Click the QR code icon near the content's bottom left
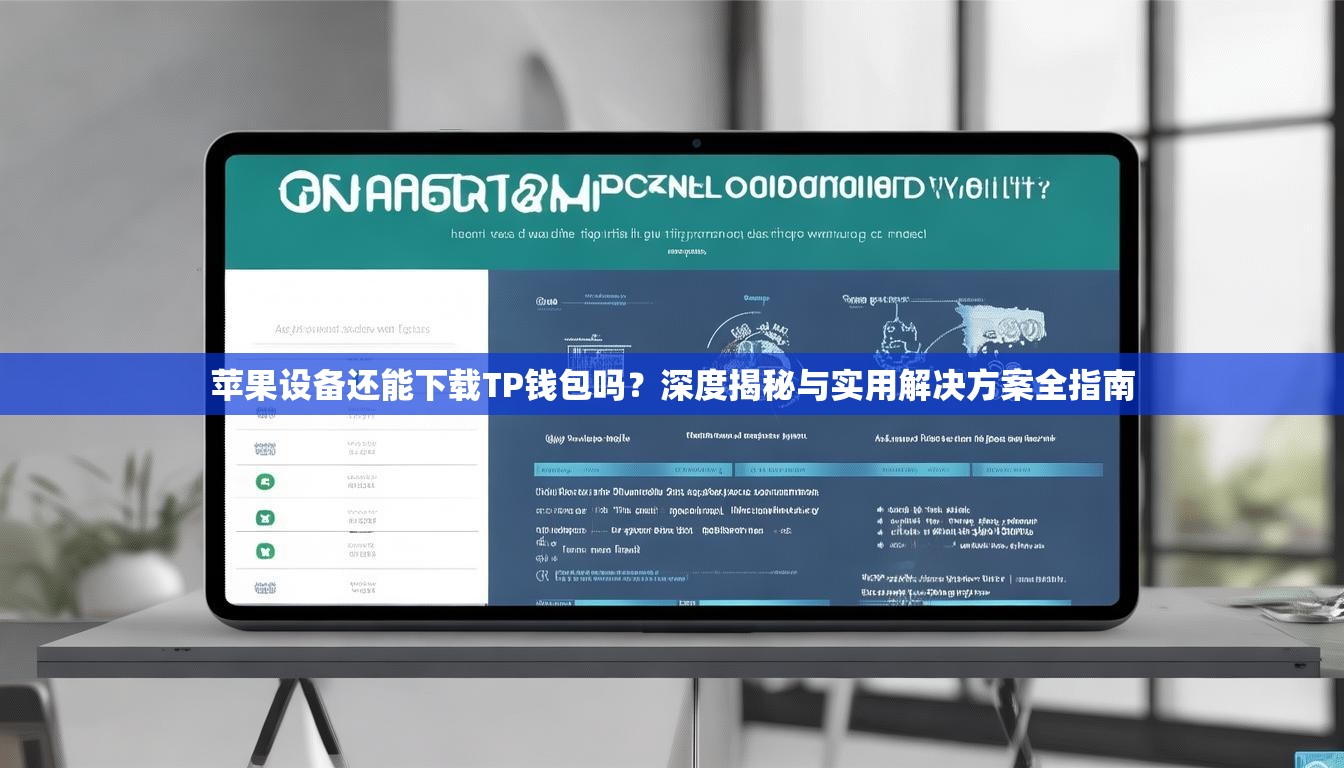 point(541,575)
